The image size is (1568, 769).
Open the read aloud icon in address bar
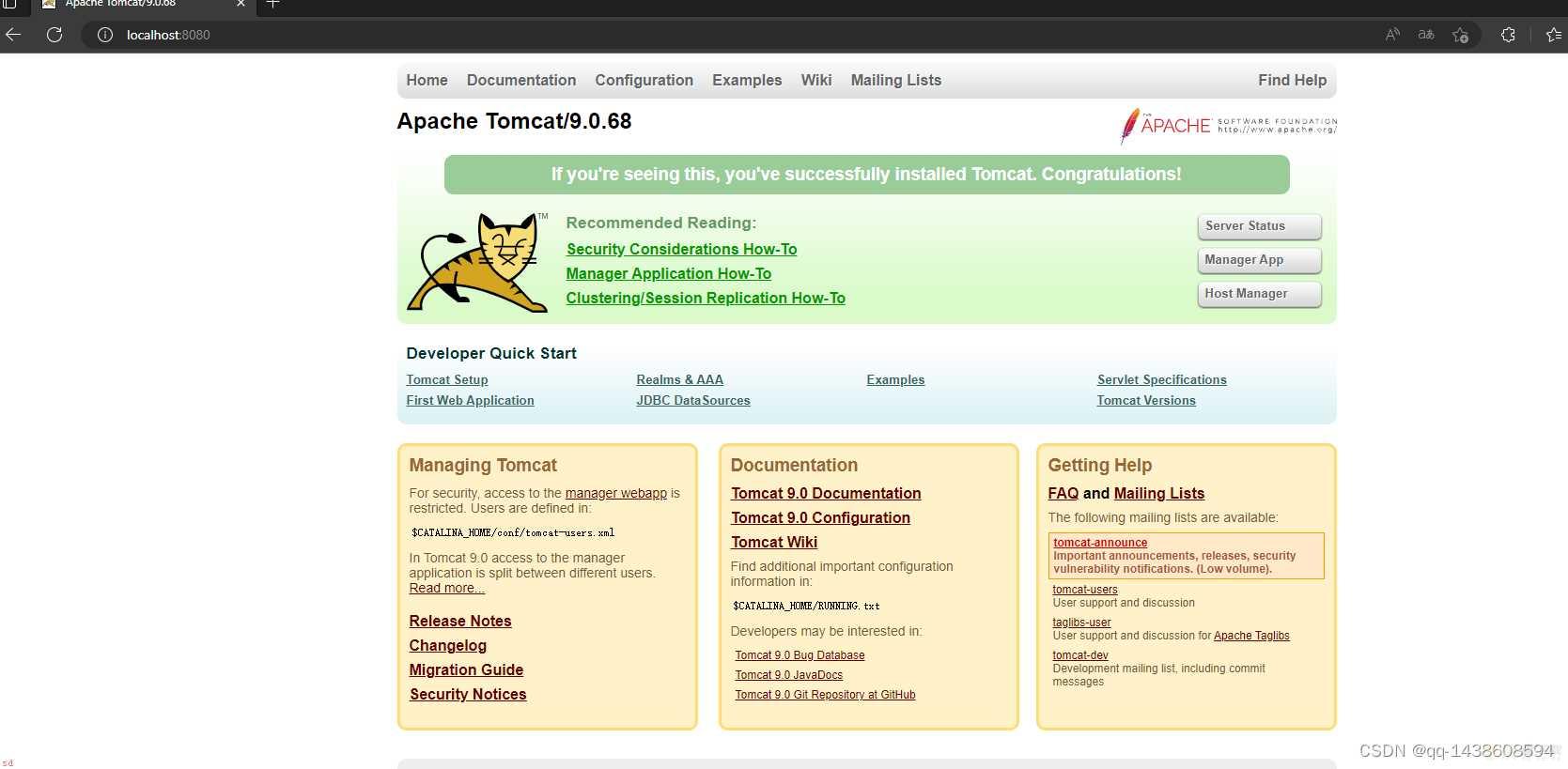tap(1392, 35)
